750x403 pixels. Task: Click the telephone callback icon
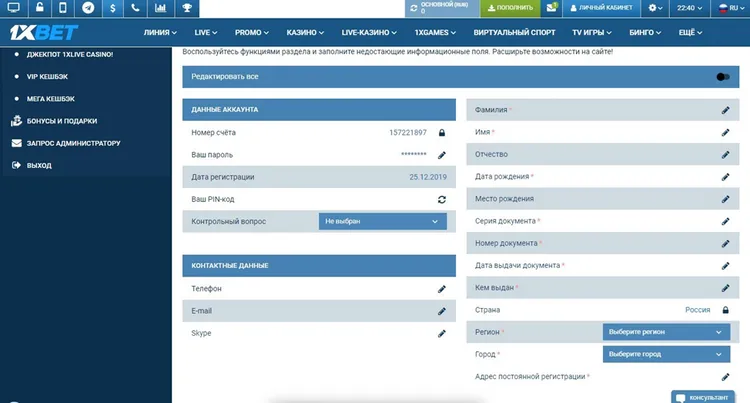[x=135, y=8]
